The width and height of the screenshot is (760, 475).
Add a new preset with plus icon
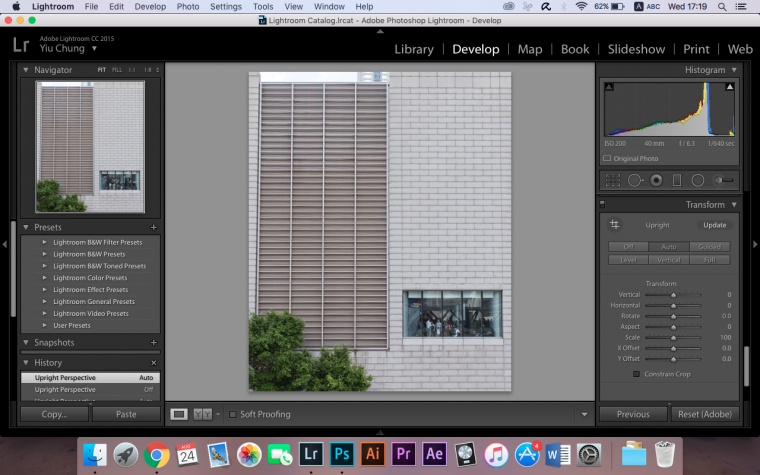click(154, 227)
